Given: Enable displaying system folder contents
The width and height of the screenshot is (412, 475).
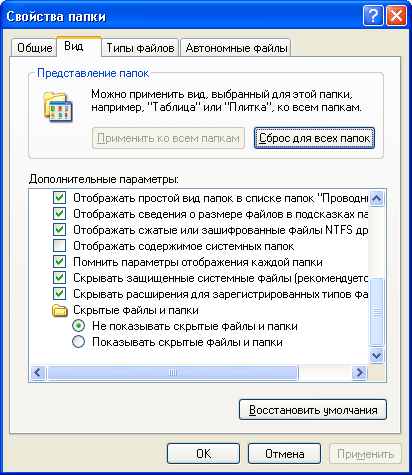Looking at the screenshot, I should tap(59, 246).
